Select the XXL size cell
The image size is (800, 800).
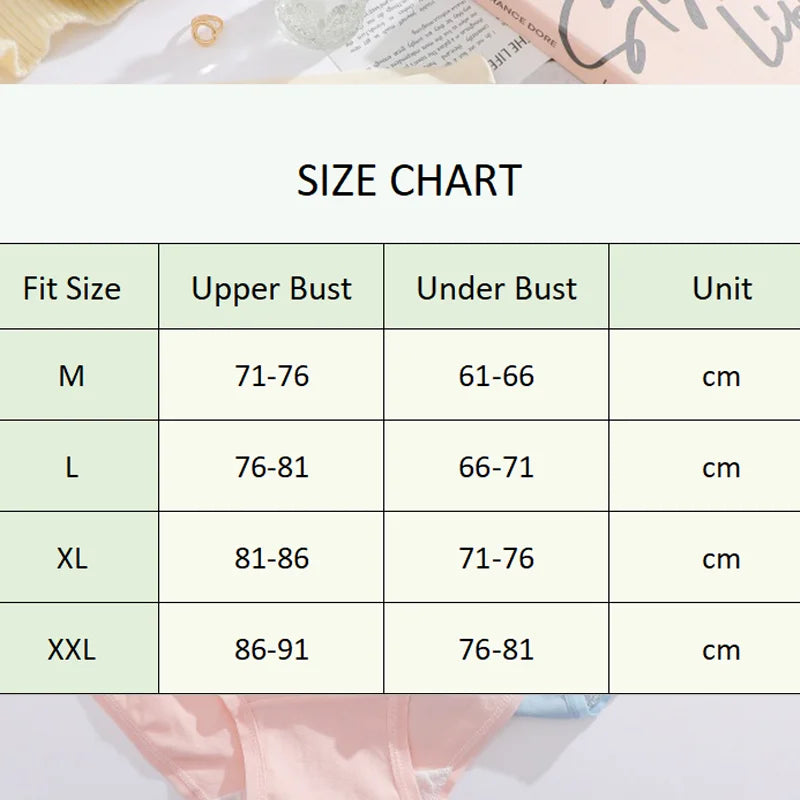coord(72,650)
